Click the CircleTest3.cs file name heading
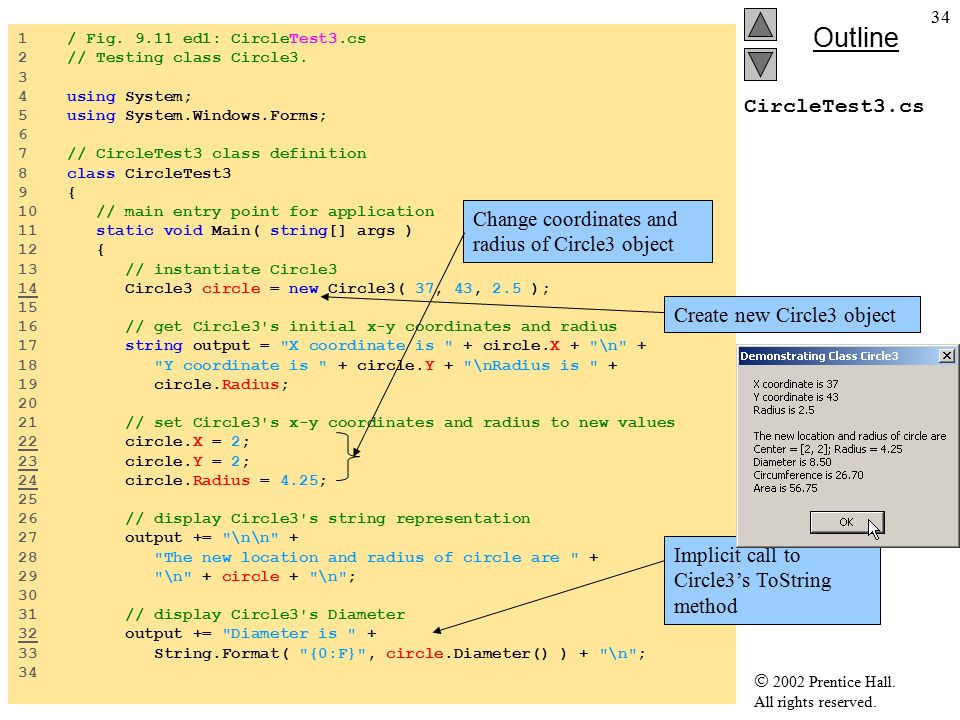The image size is (960, 720). click(833, 107)
